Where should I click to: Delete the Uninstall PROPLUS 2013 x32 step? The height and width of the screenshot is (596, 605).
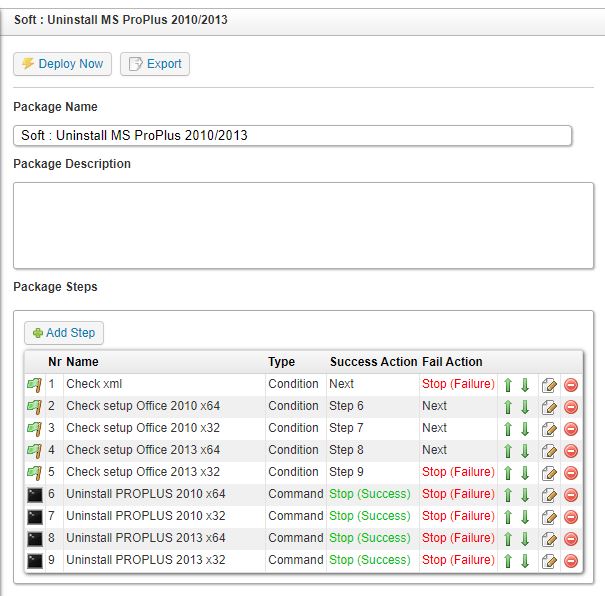coord(571,561)
